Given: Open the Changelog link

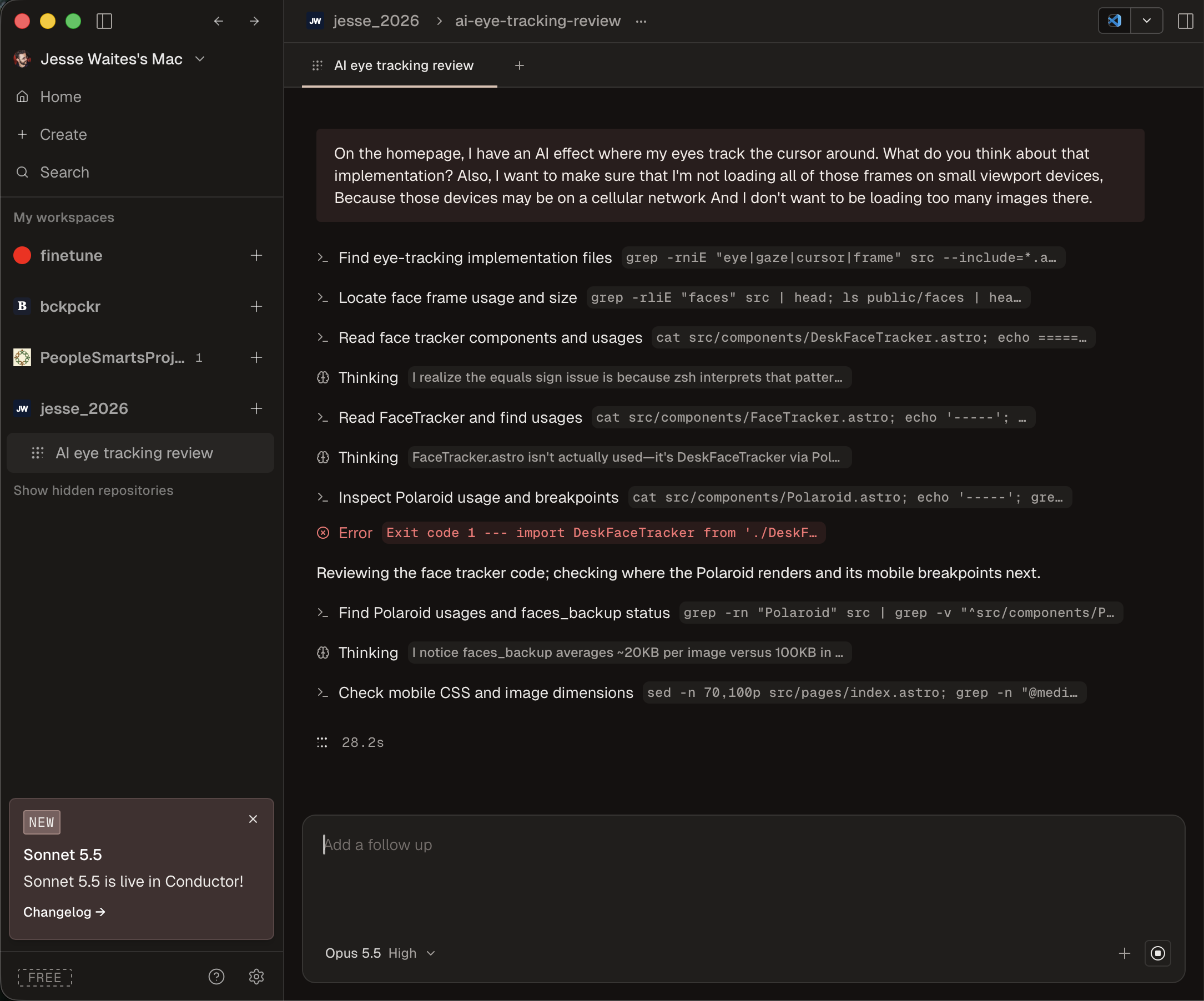Looking at the screenshot, I should tap(64, 912).
